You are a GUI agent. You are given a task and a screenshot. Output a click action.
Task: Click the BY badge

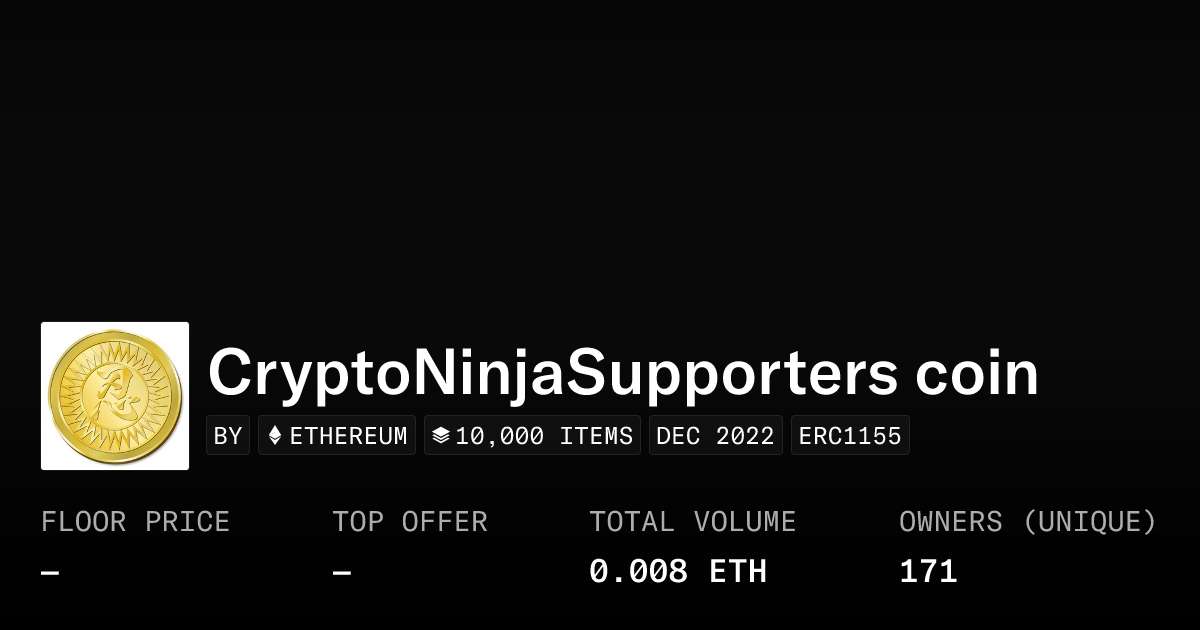click(228, 436)
